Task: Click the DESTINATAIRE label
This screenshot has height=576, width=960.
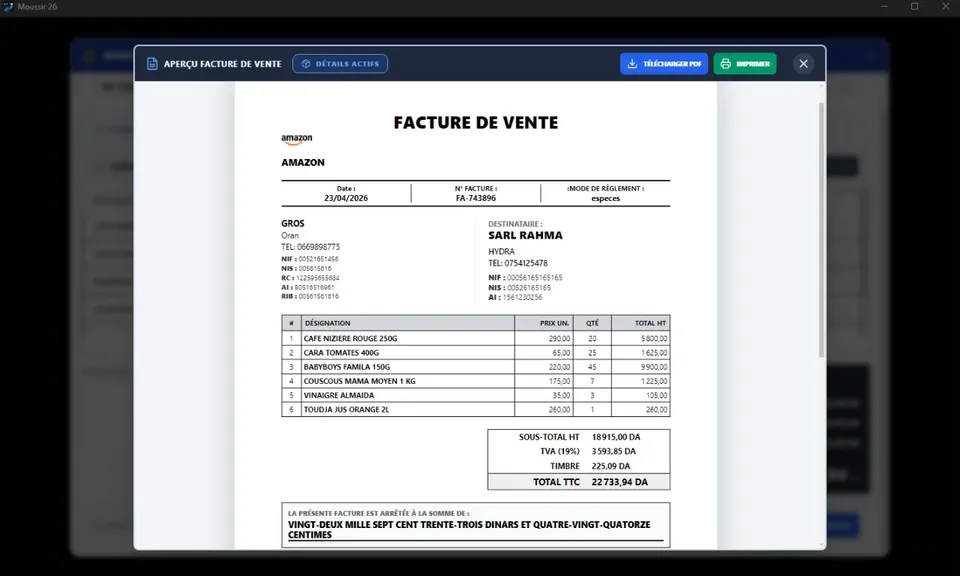Action: 515,224
